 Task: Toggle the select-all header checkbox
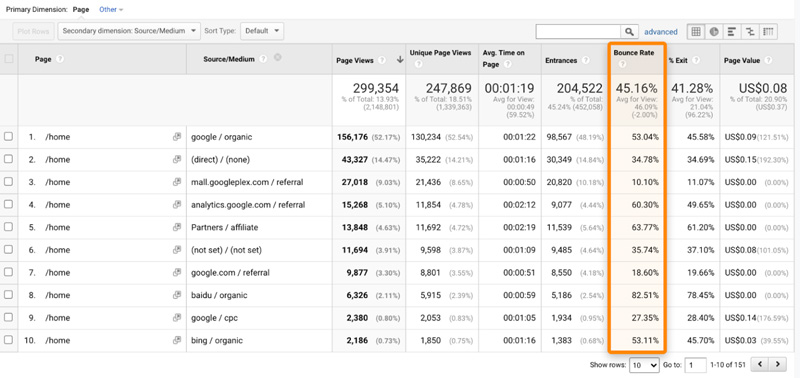click(9, 59)
